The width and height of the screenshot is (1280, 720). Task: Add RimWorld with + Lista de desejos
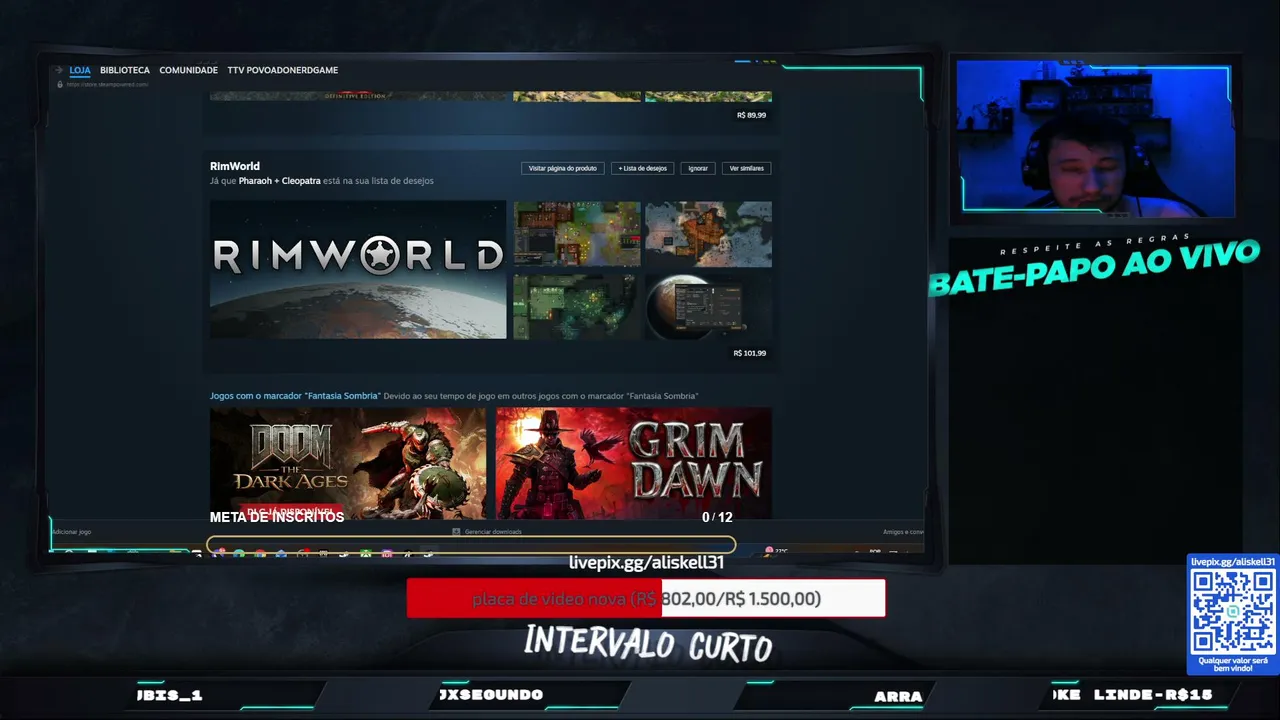click(x=642, y=168)
